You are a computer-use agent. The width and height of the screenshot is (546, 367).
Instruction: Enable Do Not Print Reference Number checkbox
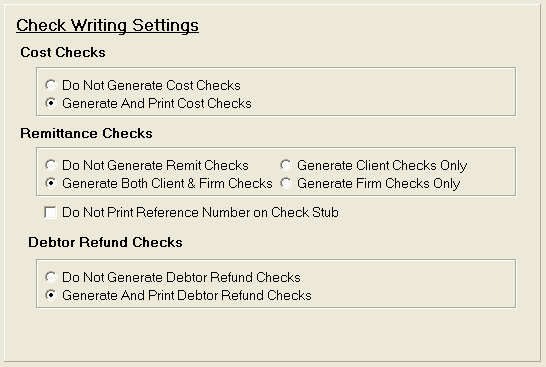(50, 212)
